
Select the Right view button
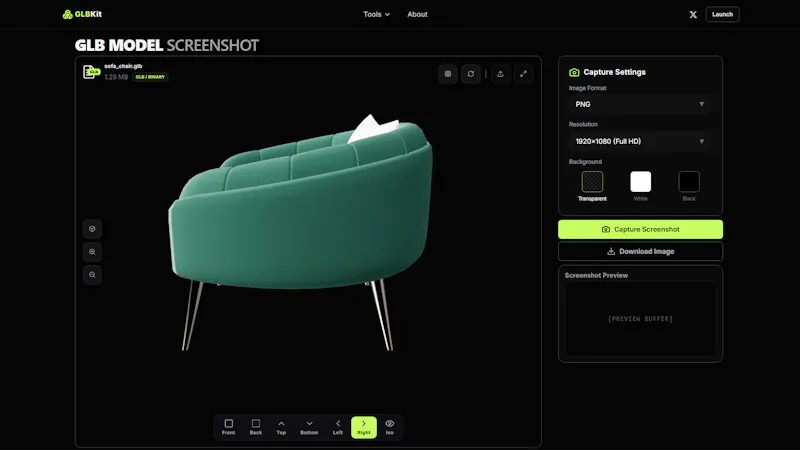364,427
